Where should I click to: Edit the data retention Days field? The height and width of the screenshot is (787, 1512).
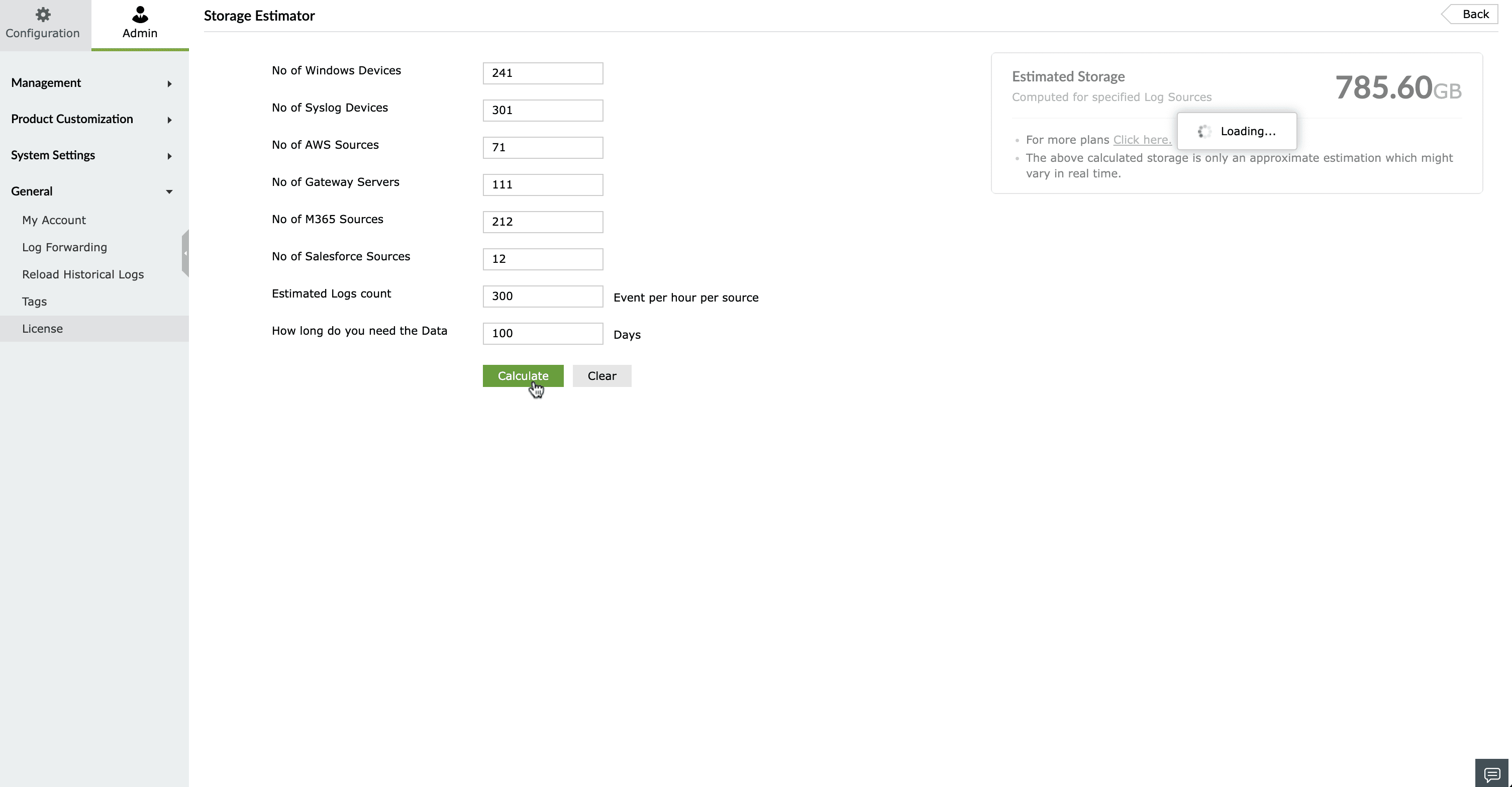point(542,333)
